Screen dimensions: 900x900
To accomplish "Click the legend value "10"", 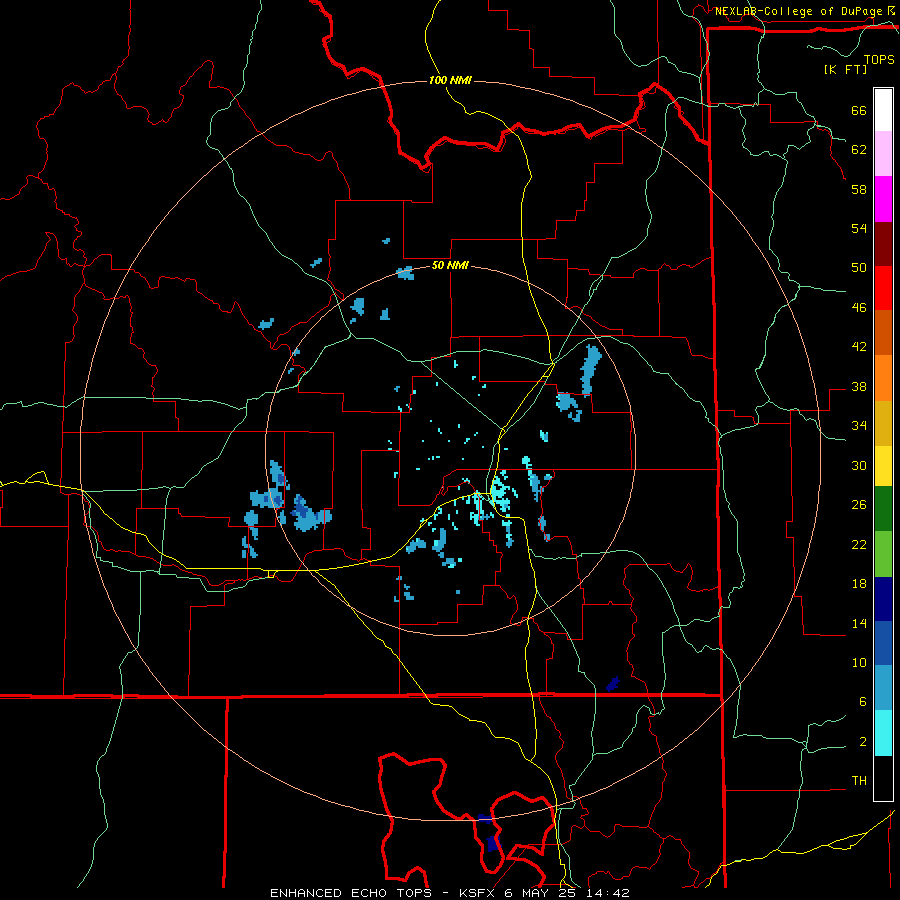I will pyautogui.click(x=859, y=662).
